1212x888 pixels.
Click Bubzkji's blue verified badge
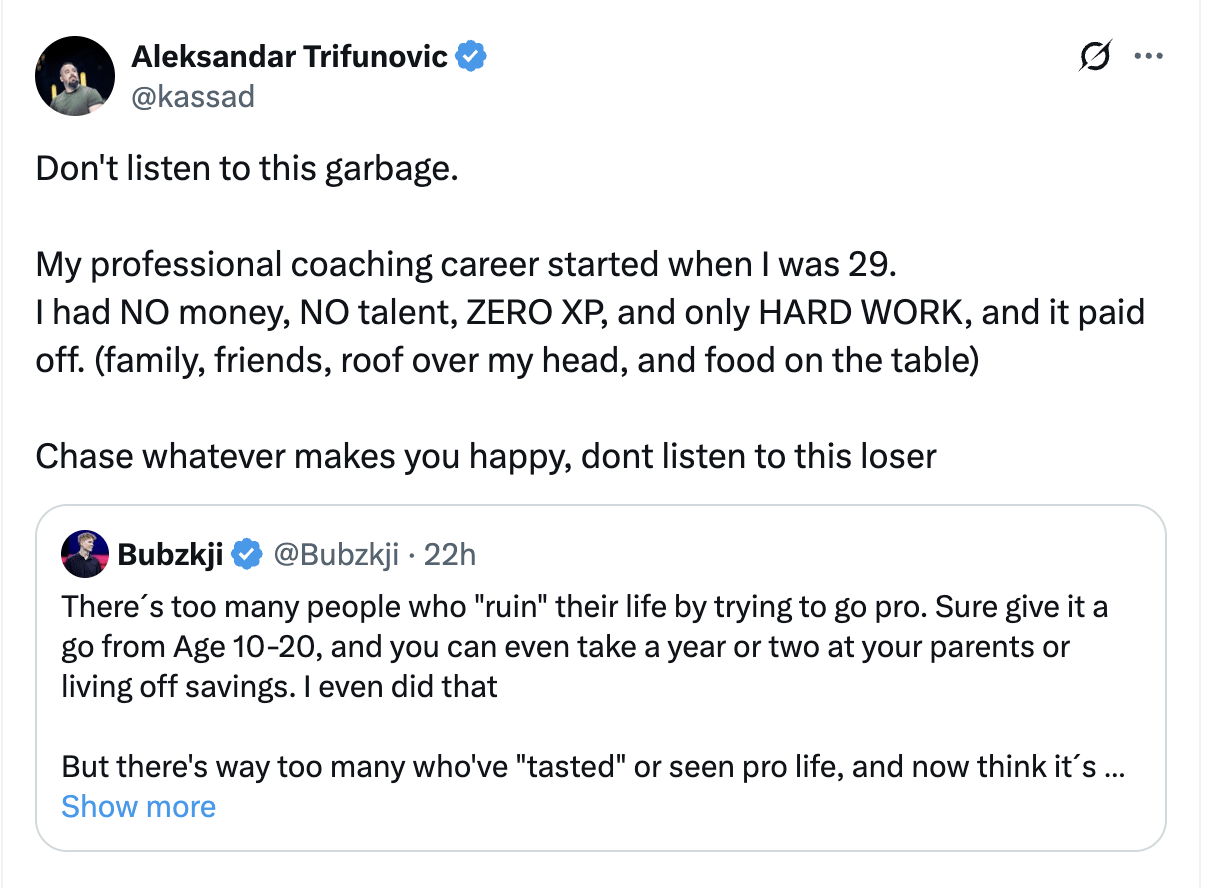pyautogui.click(x=247, y=554)
